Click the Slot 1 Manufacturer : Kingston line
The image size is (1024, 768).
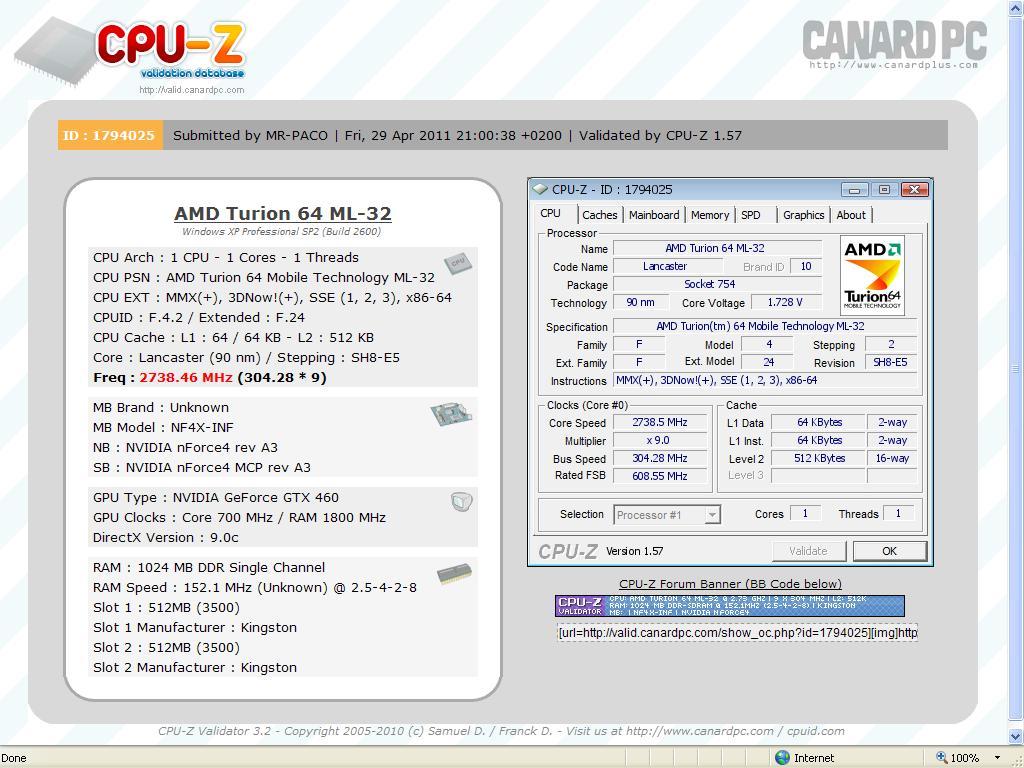pos(195,628)
